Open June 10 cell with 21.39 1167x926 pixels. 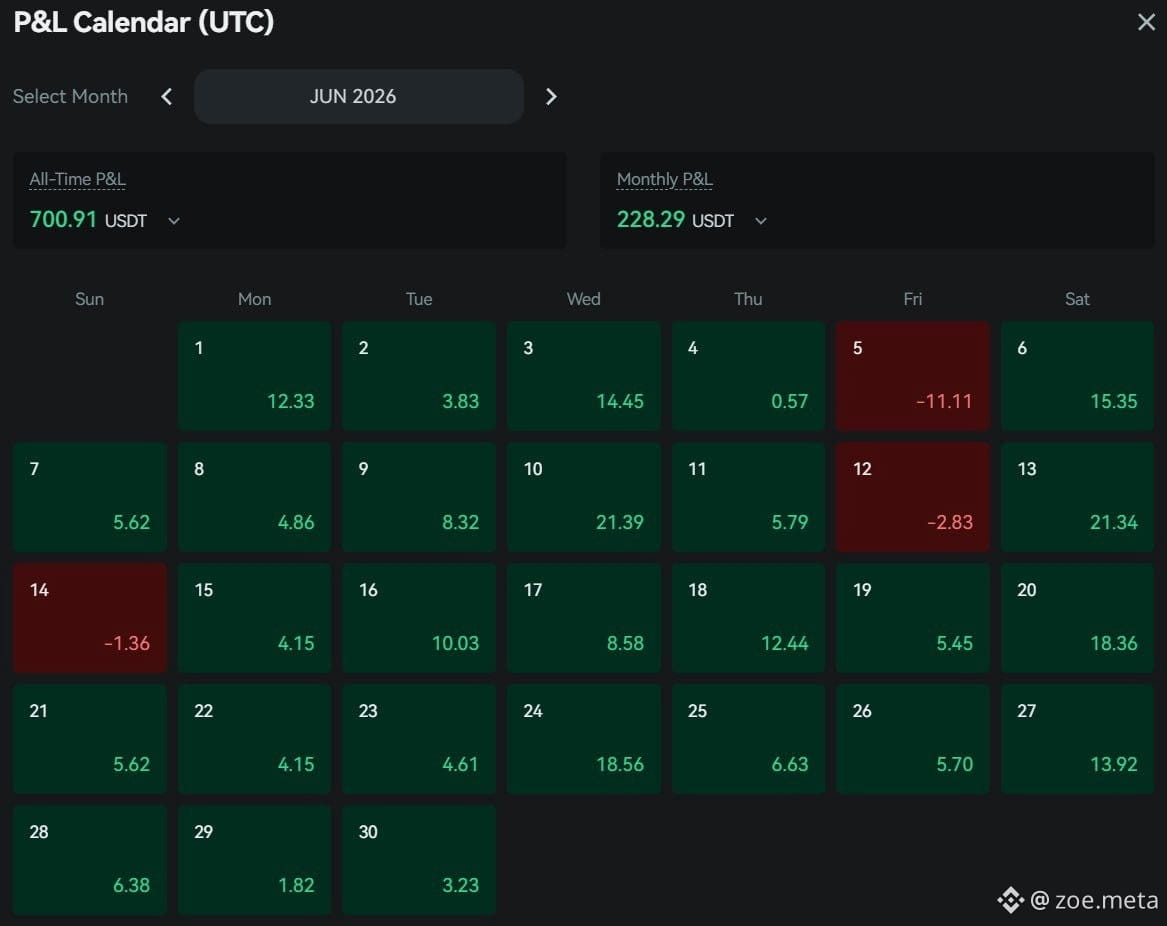[584, 497]
